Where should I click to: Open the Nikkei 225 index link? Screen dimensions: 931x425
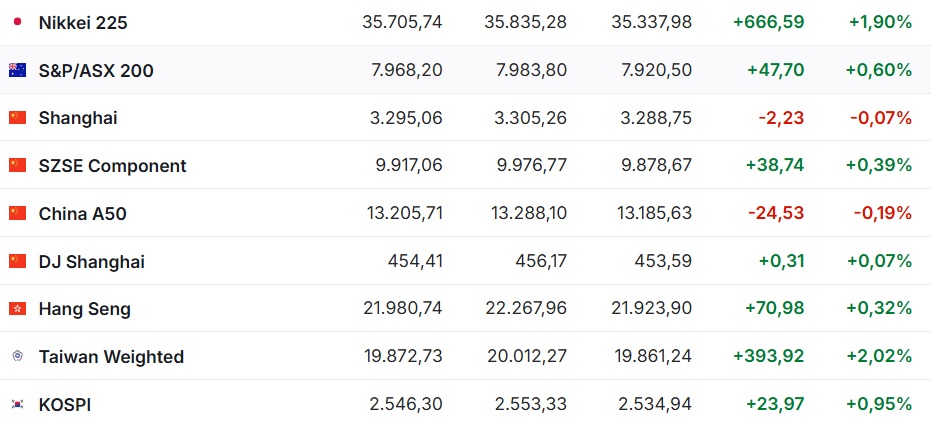click(x=83, y=23)
